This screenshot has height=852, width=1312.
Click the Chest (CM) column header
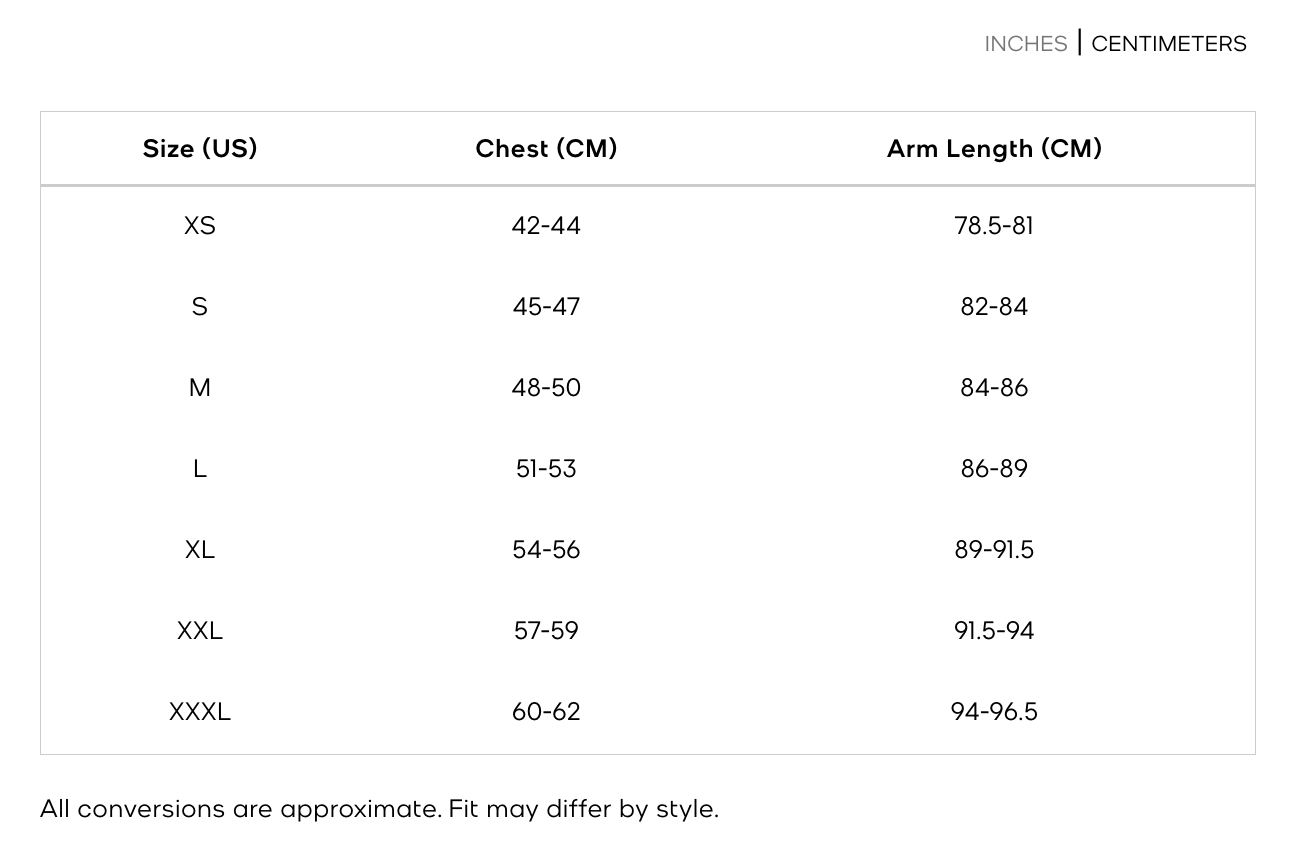coord(546,149)
